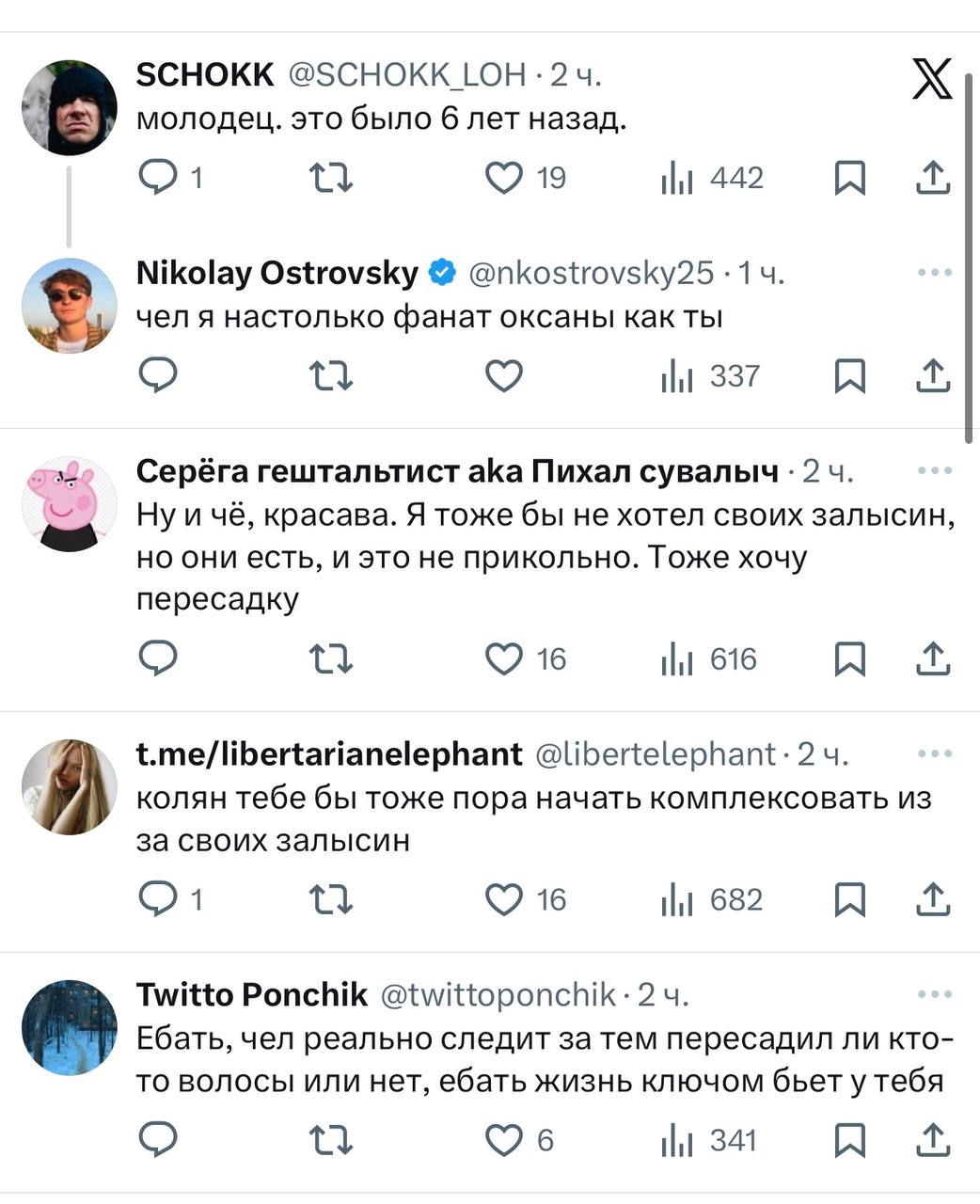Open the @SCHOKK_LOH profile handle
Image resolution: width=980 pixels, height=1204 pixels.
[406, 74]
